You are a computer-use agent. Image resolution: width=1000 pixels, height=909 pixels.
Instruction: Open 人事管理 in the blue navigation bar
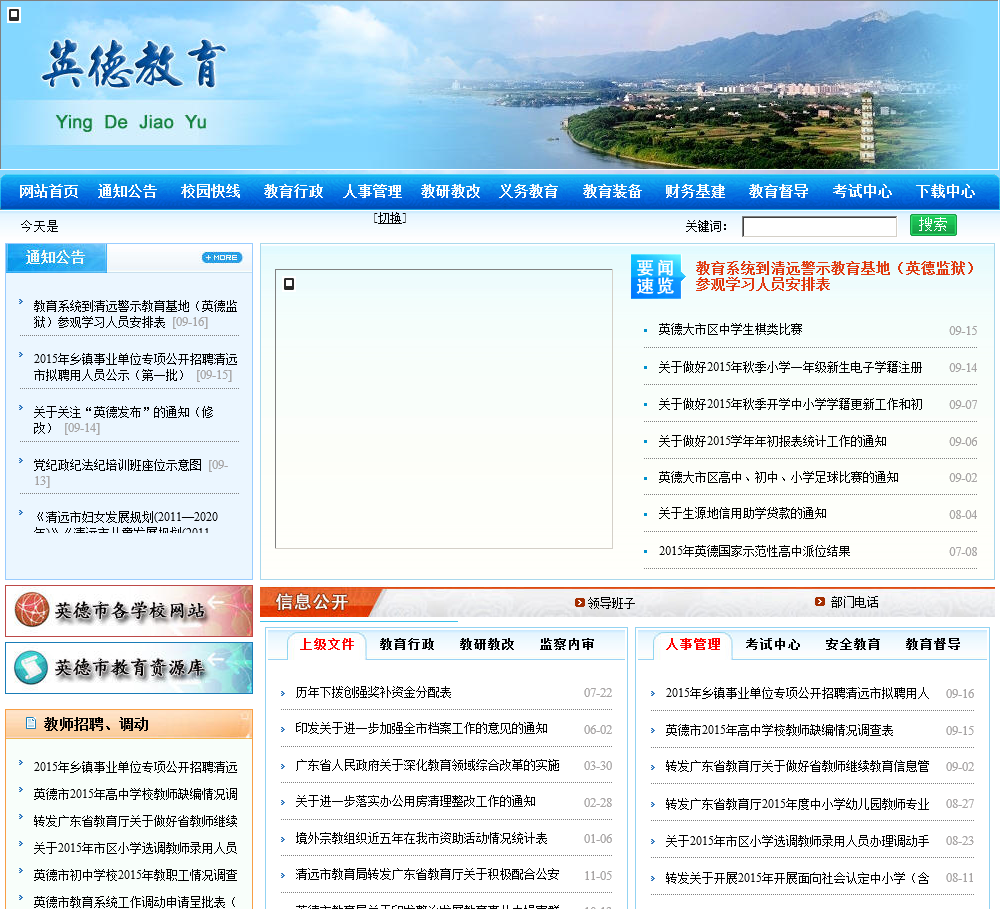[x=372, y=191]
